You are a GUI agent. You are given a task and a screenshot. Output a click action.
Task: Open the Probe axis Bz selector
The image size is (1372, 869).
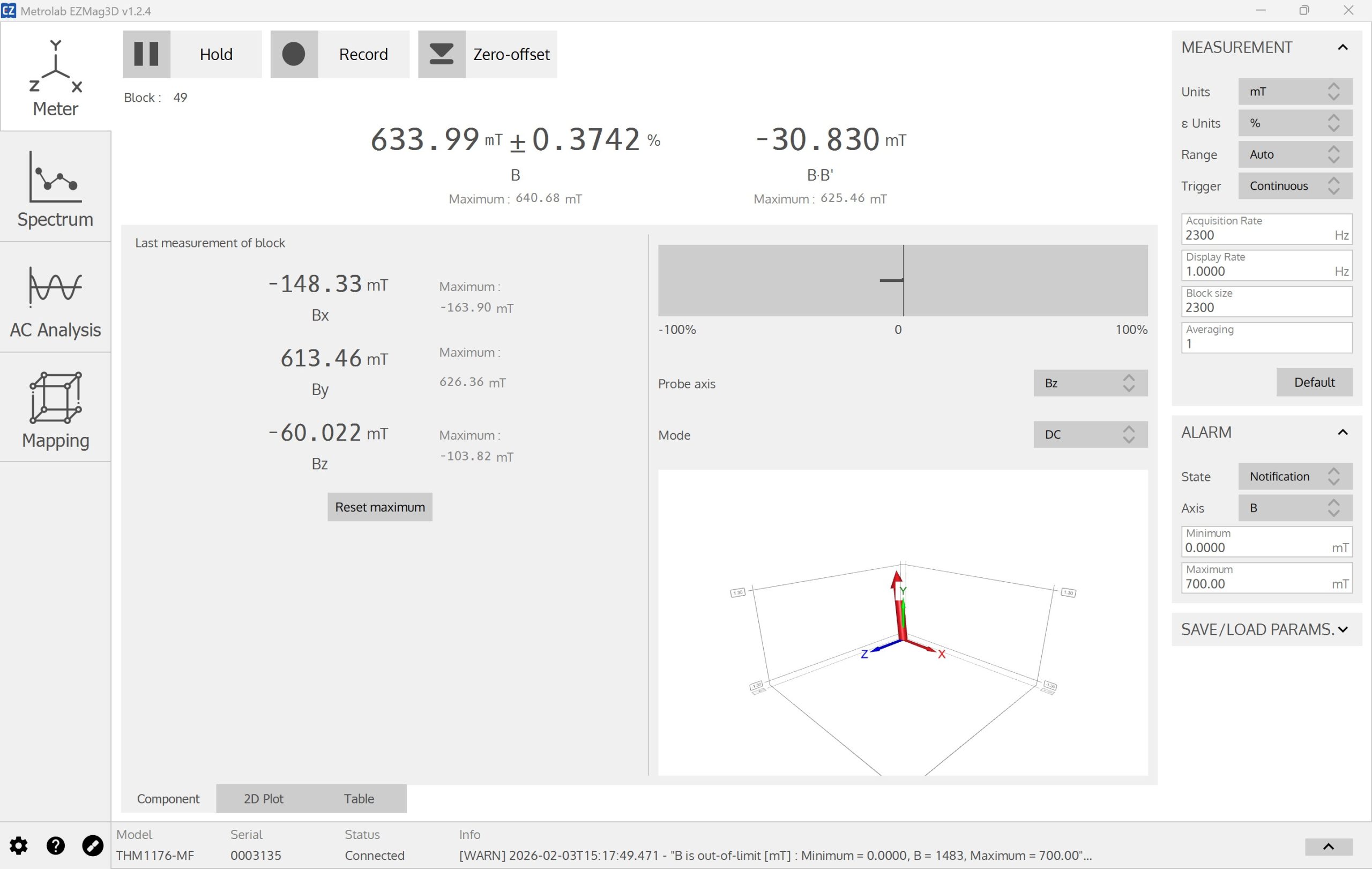[1090, 383]
